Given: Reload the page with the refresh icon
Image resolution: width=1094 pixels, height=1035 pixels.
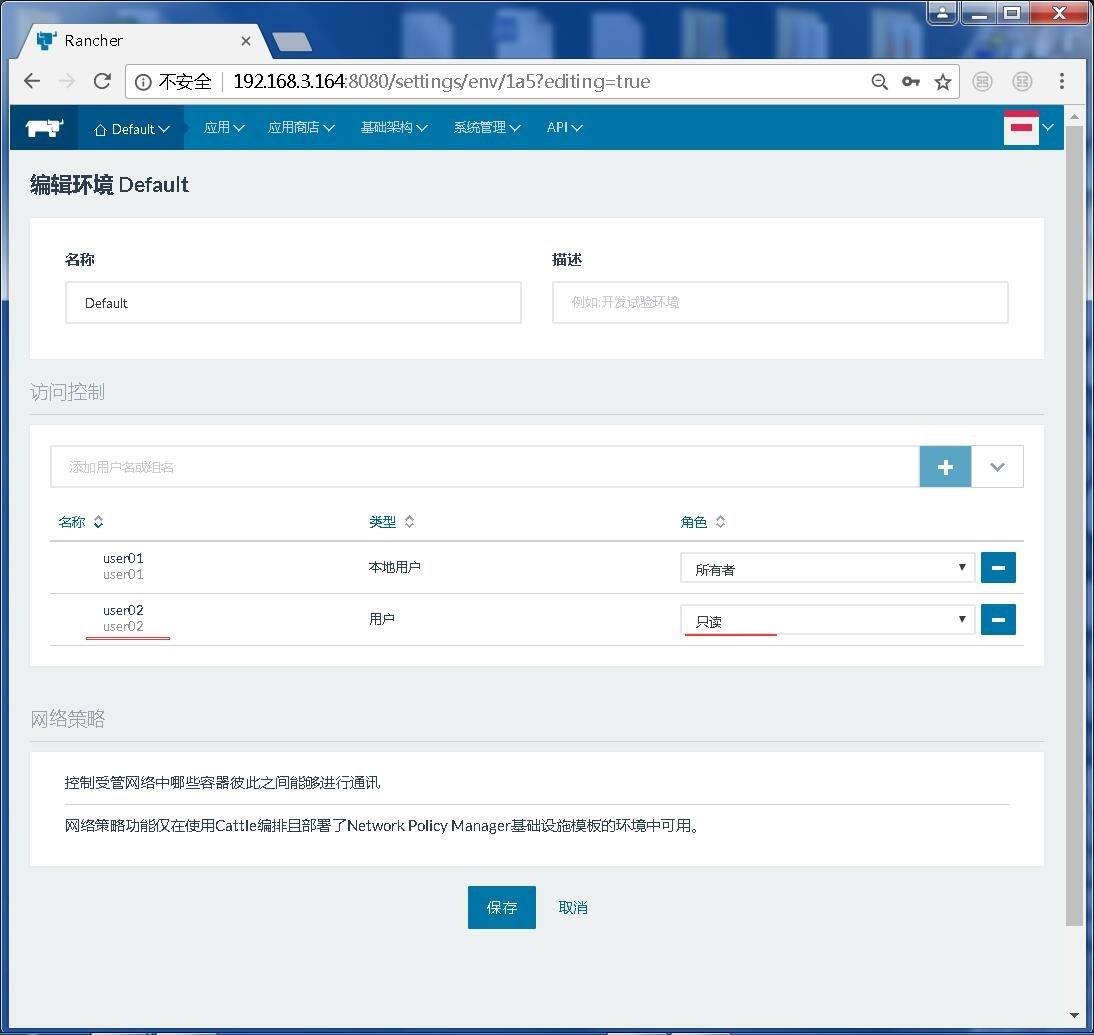Looking at the screenshot, I should coord(101,81).
